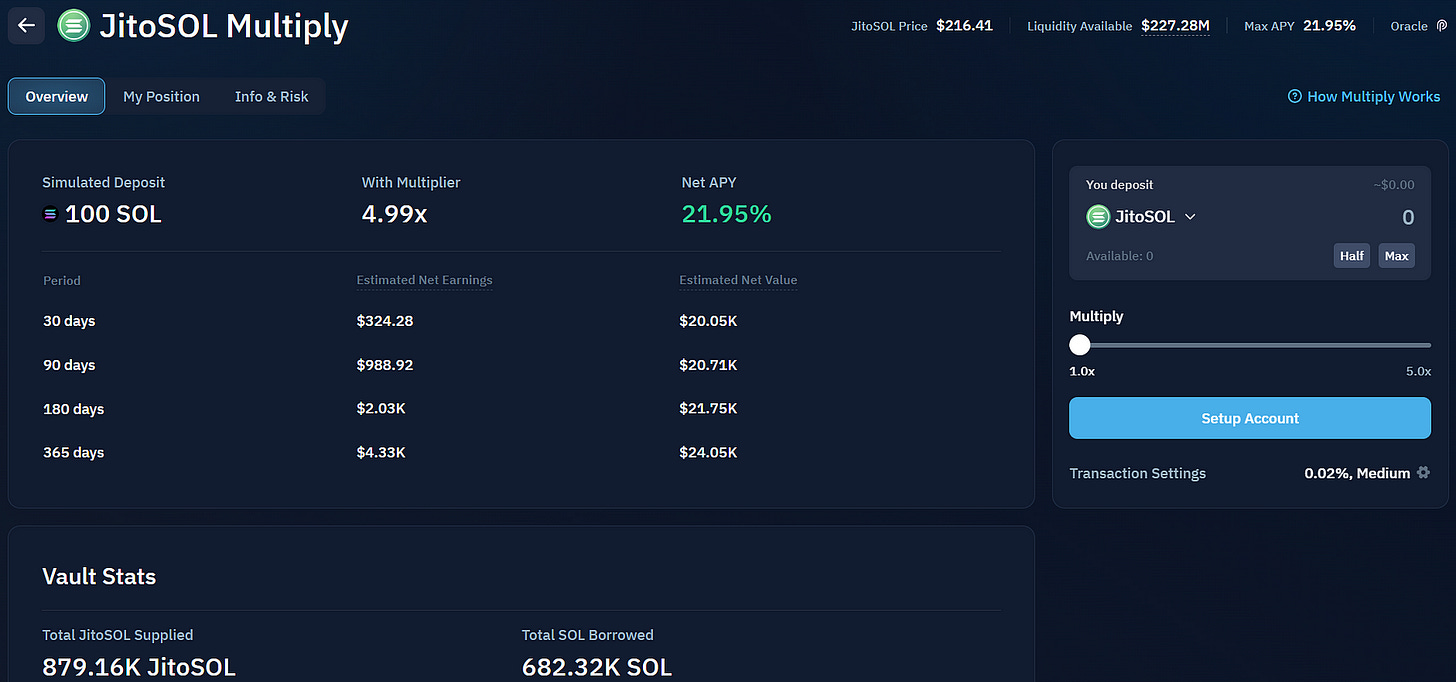Click the 0.02%, Medium transaction setting

click(x=1357, y=473)
